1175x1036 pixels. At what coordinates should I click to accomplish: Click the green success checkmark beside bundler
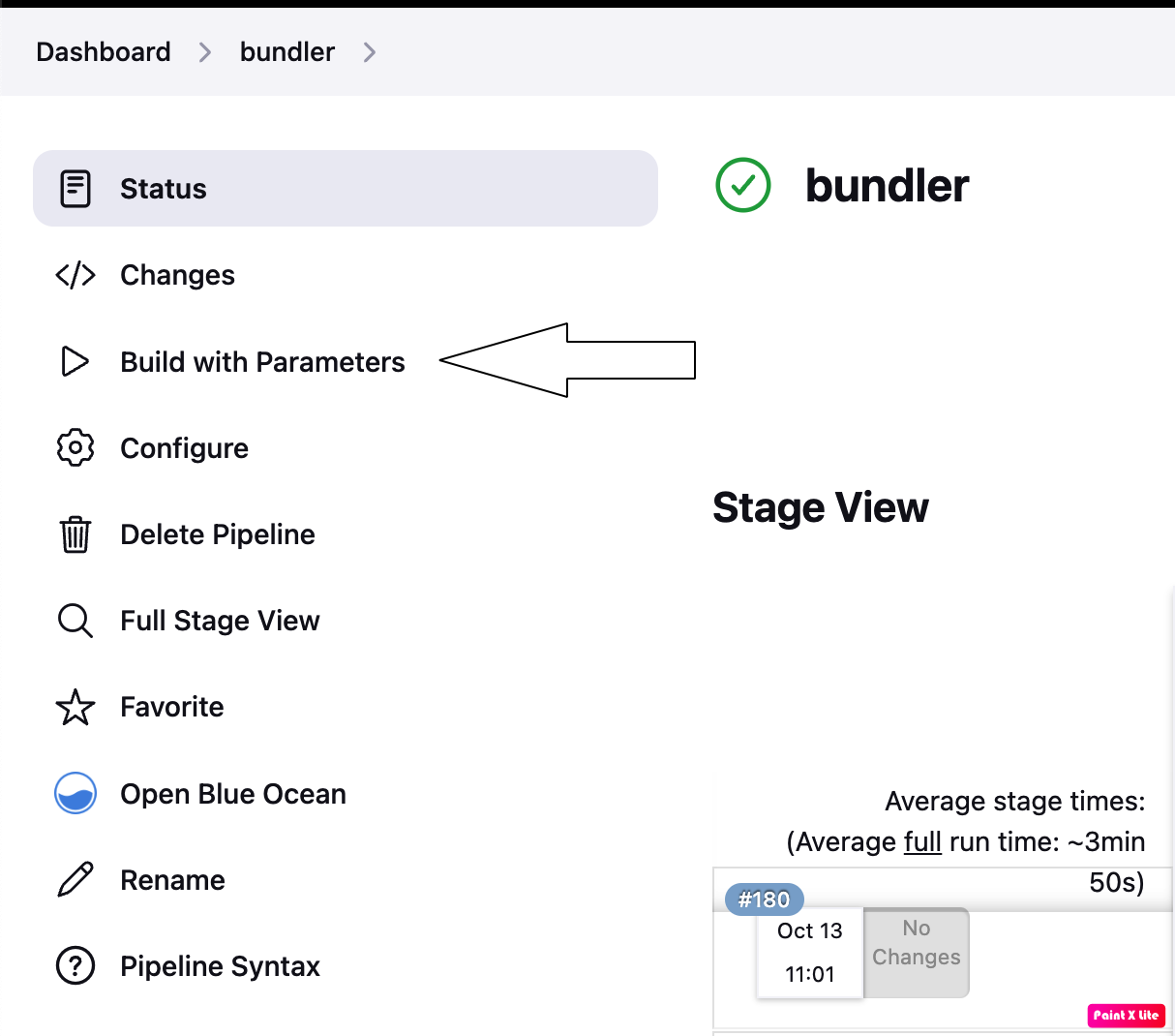pos(742,184)
